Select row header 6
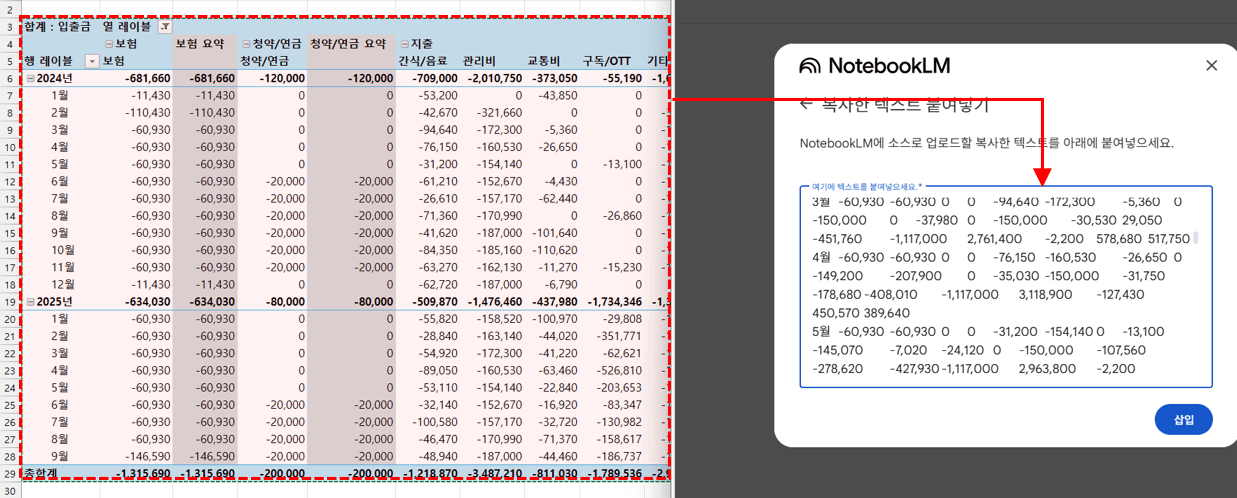The image size is (1237, 498). [x=10, y=78]
